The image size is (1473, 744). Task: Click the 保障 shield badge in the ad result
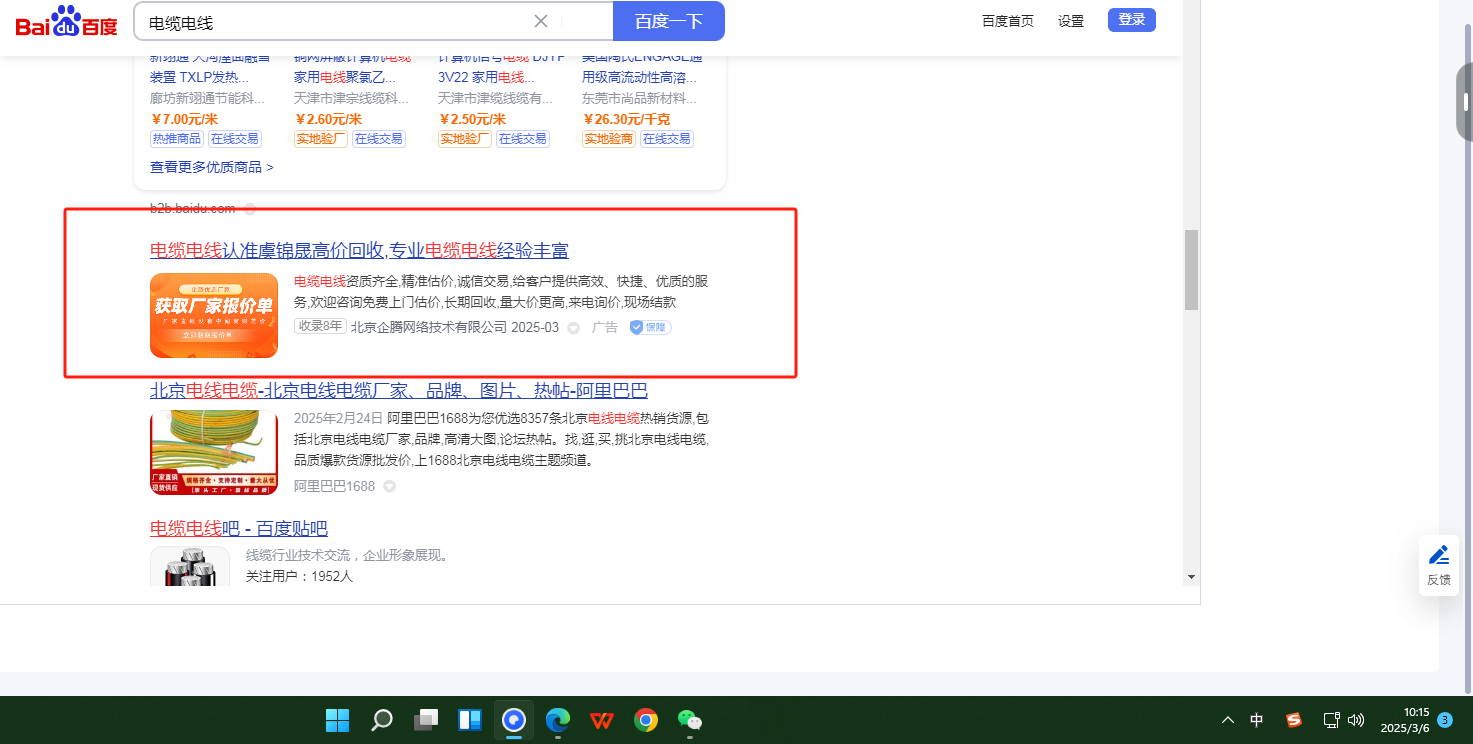point(650,327)
